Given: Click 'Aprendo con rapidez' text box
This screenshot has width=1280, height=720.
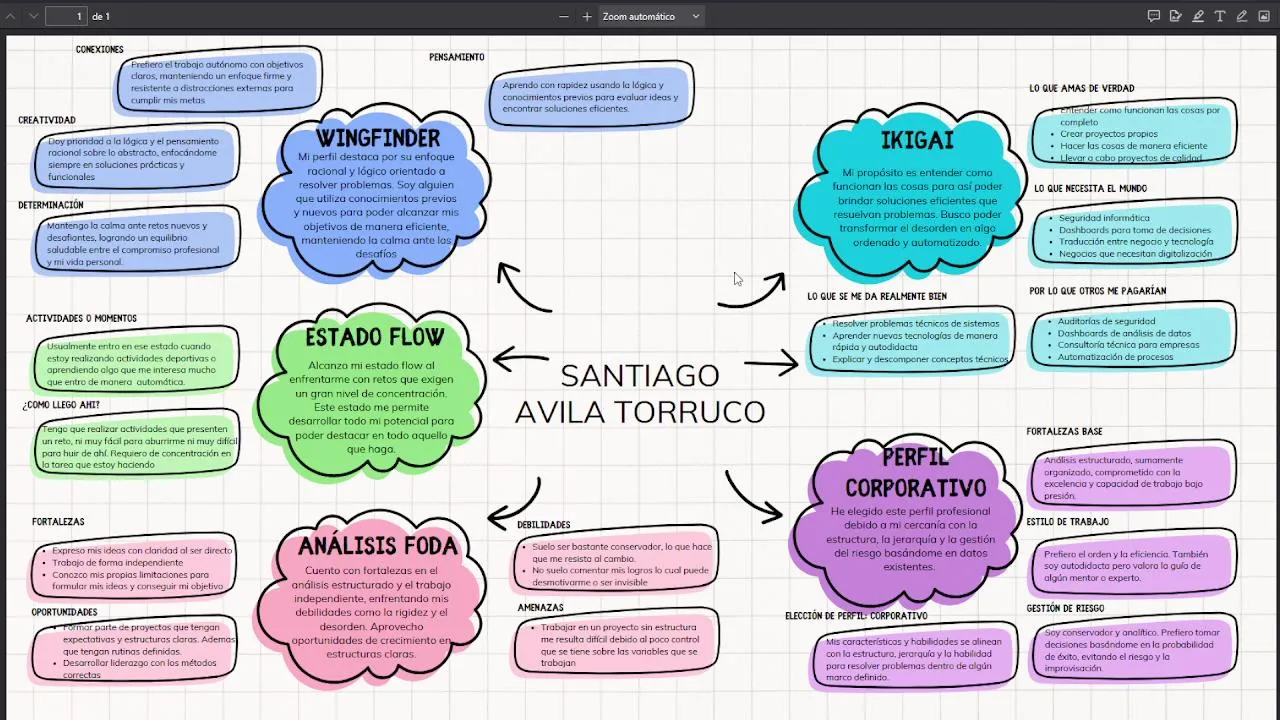Looking at the screenshot, I should [x=591, y=96].
